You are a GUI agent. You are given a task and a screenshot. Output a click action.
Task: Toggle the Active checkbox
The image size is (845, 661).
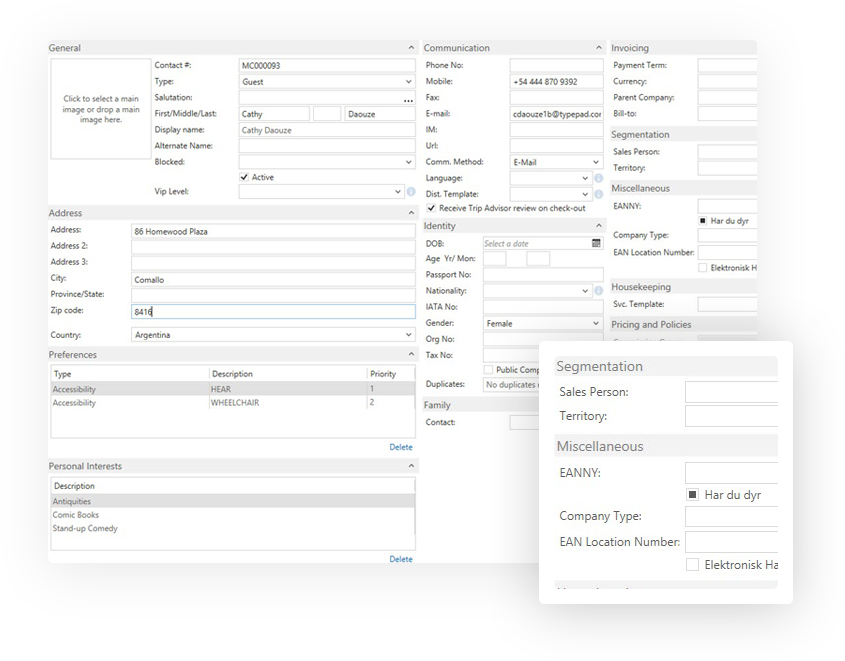pyautogui.click(x=244, y=177)
